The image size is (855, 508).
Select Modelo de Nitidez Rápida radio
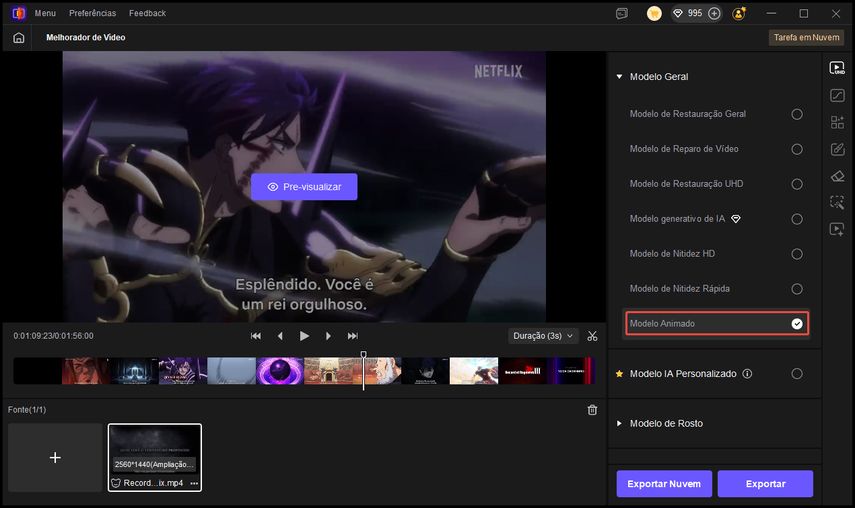(797, 289)
